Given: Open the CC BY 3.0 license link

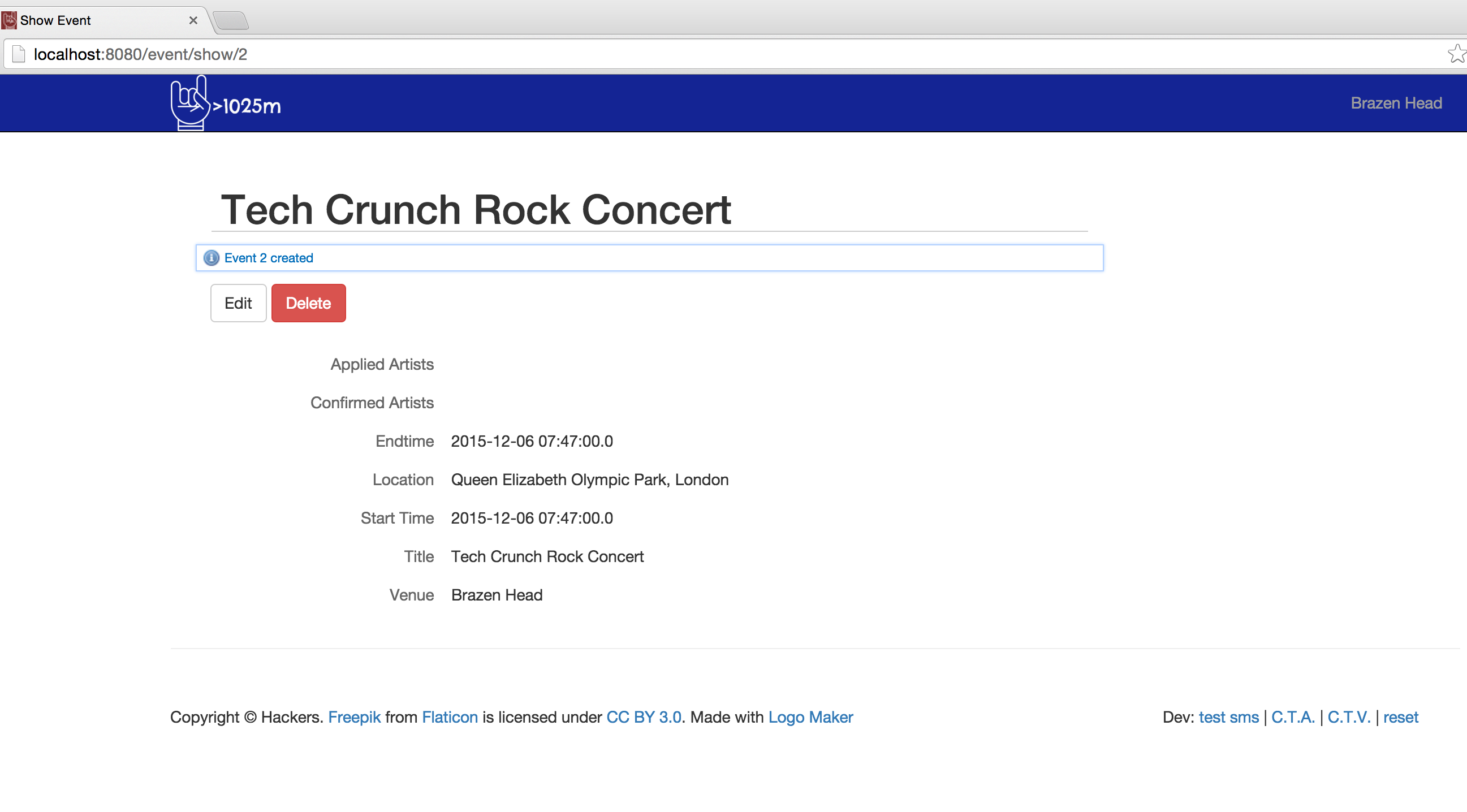Looking at the screenshot, I should (x=644, y=717).
